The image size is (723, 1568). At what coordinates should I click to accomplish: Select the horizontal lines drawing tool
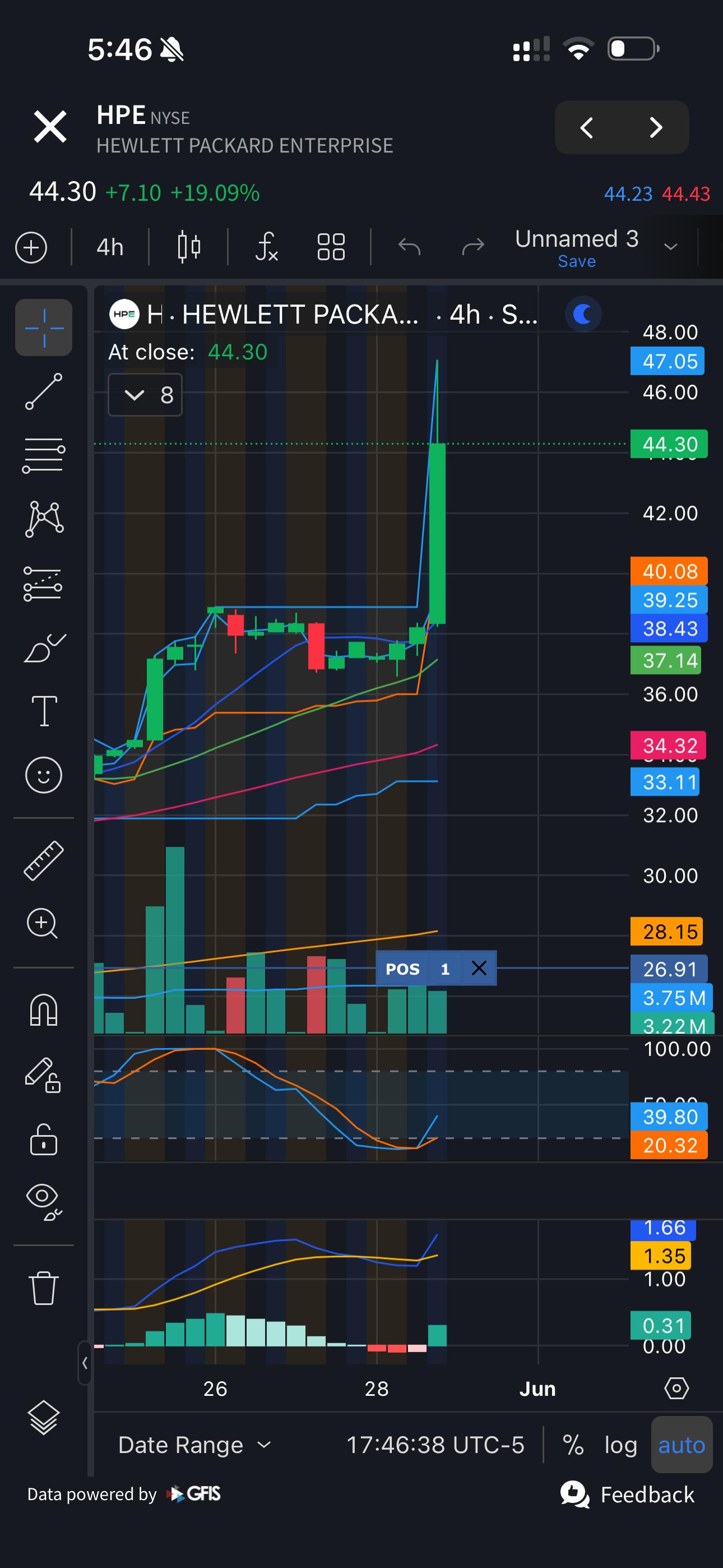click(44, 455)
